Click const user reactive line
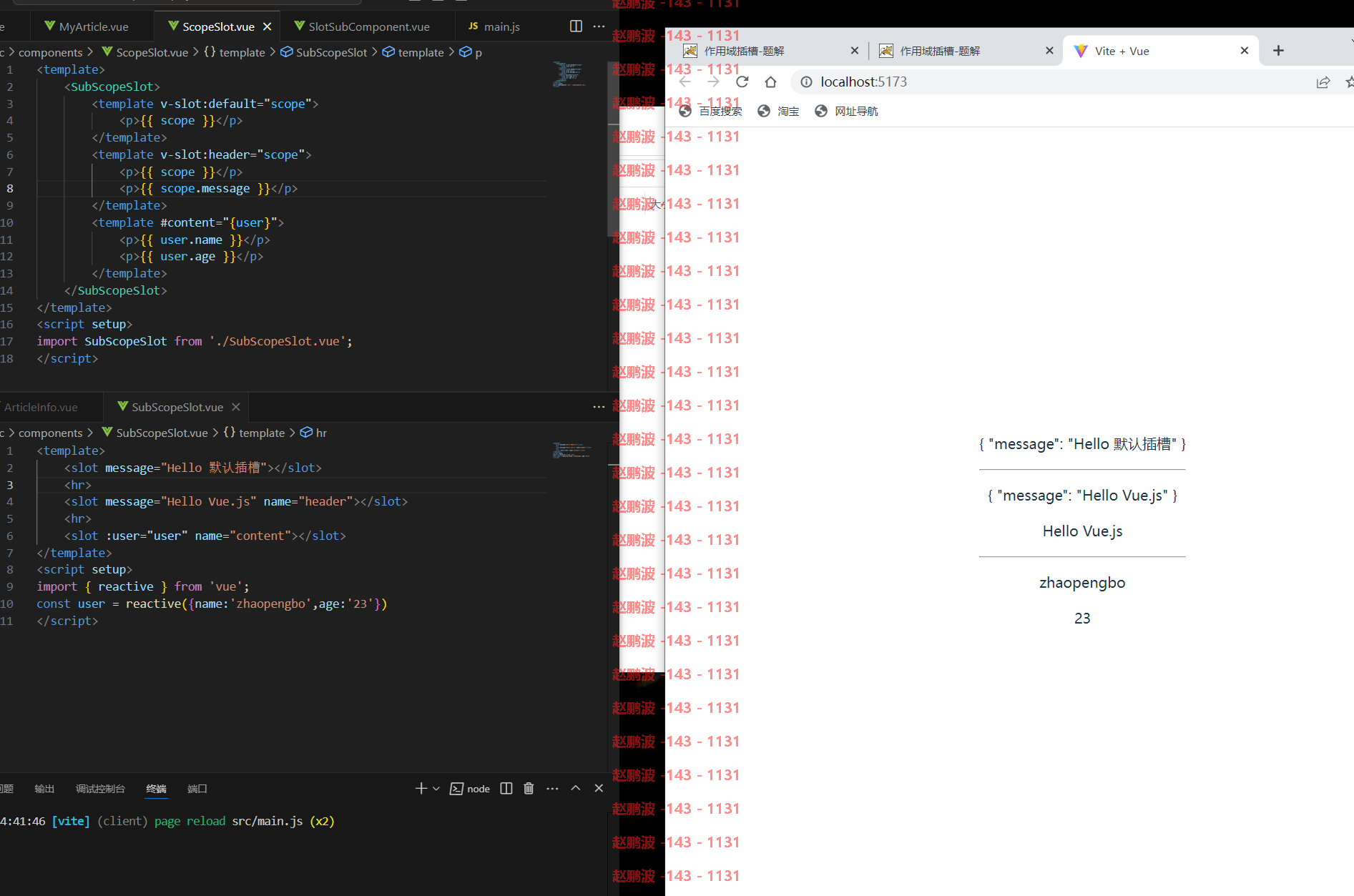This screenshot has width=1354, height=896. 212,604
